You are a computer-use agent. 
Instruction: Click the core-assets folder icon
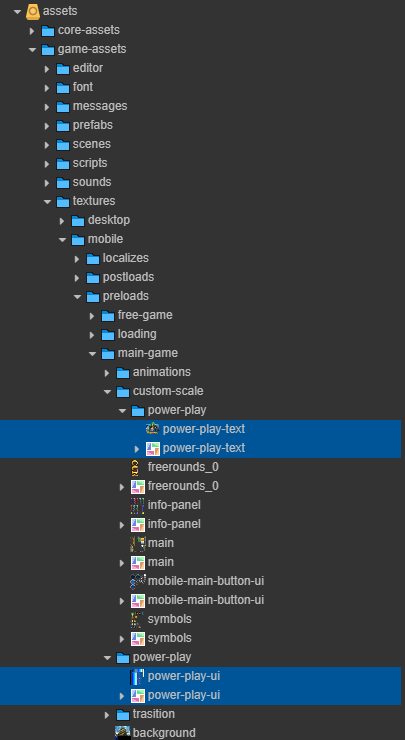[x=48, y=31]
